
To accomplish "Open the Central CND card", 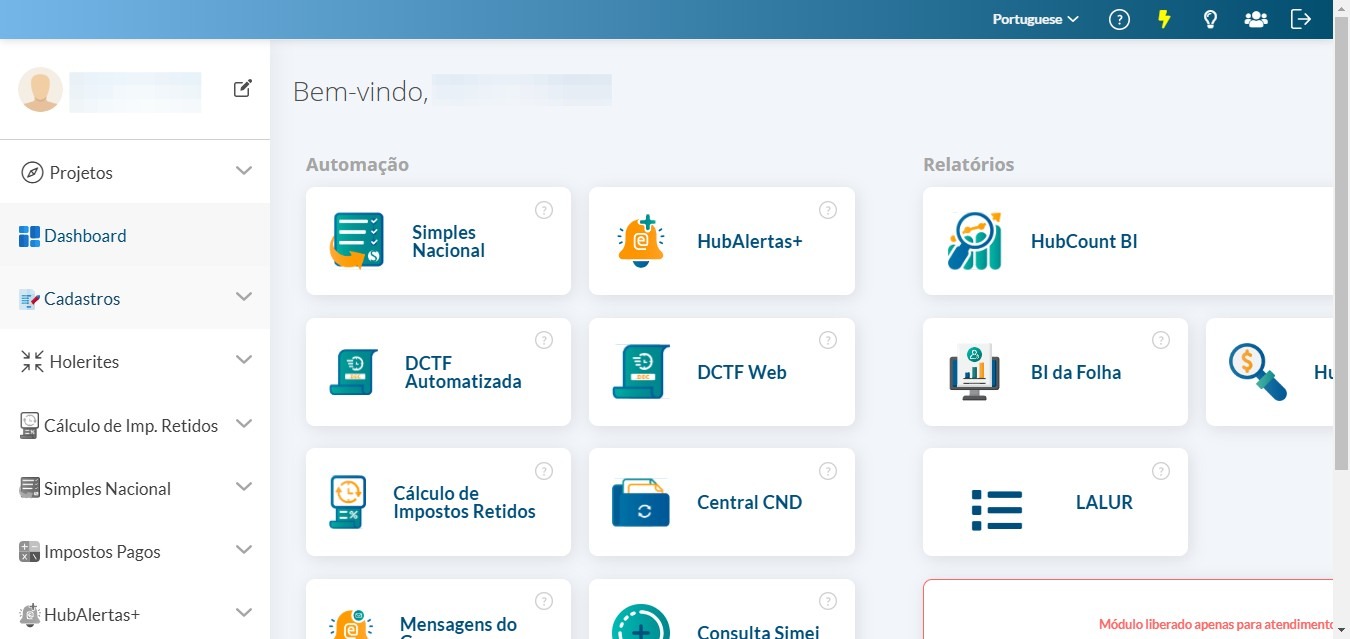I will [722, 502].
